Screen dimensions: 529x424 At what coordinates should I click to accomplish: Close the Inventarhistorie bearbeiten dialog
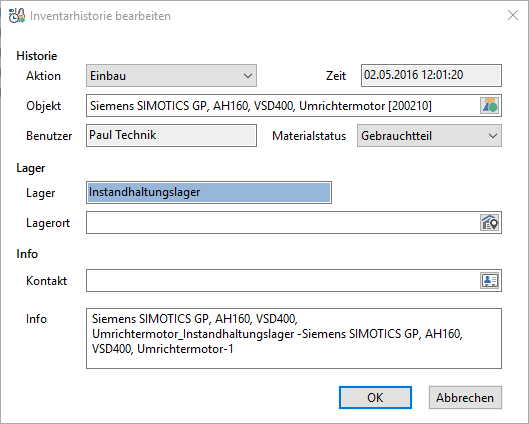(x=513, y=15)
